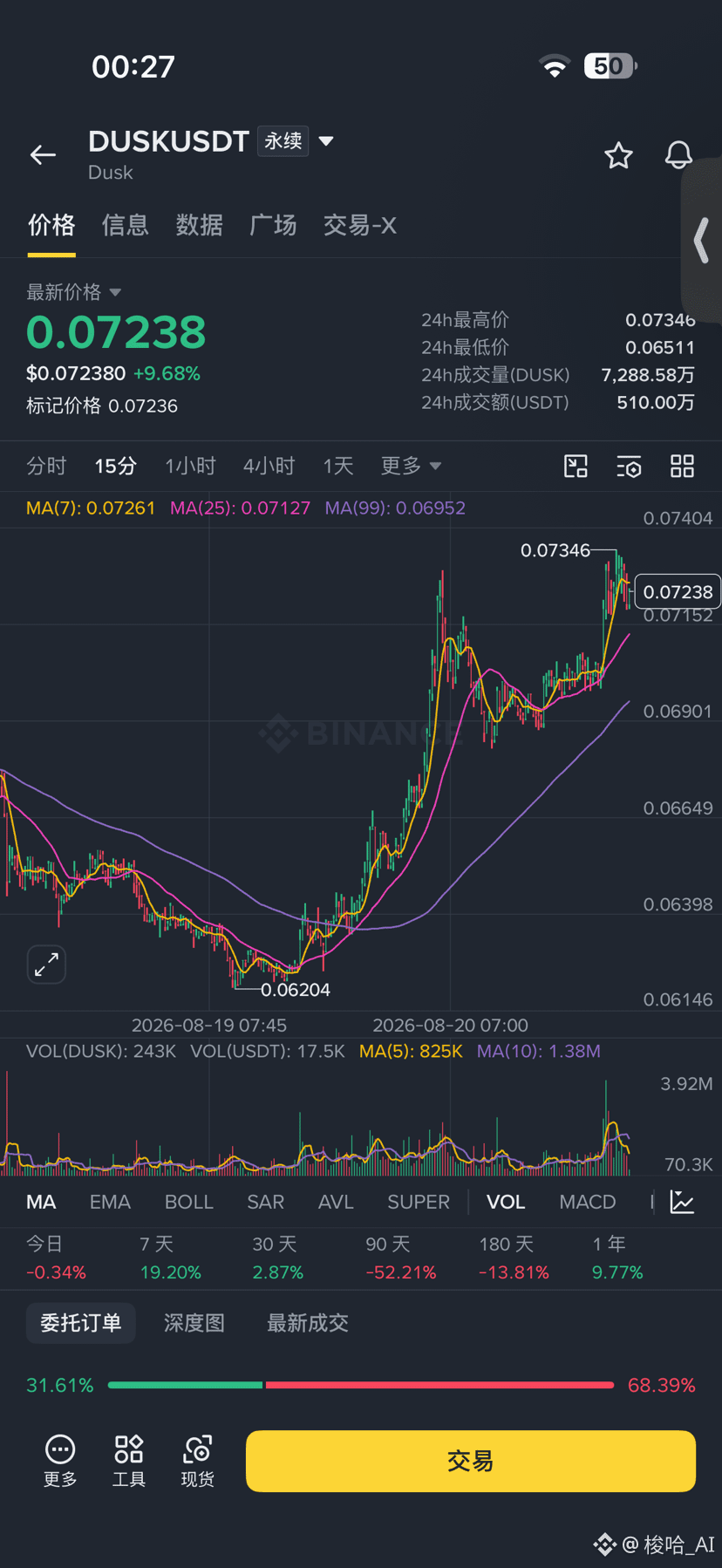Open the grid layout icon
The height and width of the screenshot is (1568, 722).
[x=682, y=467]
